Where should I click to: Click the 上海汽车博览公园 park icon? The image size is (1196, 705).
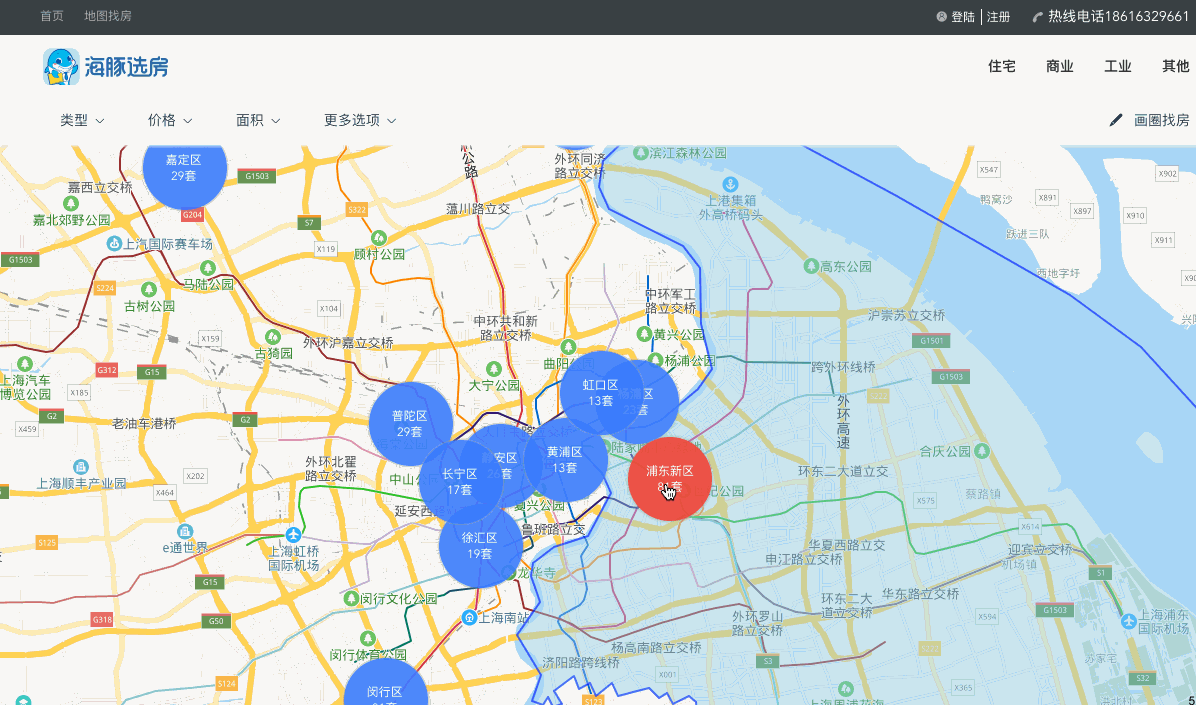(x=25, y=364)
